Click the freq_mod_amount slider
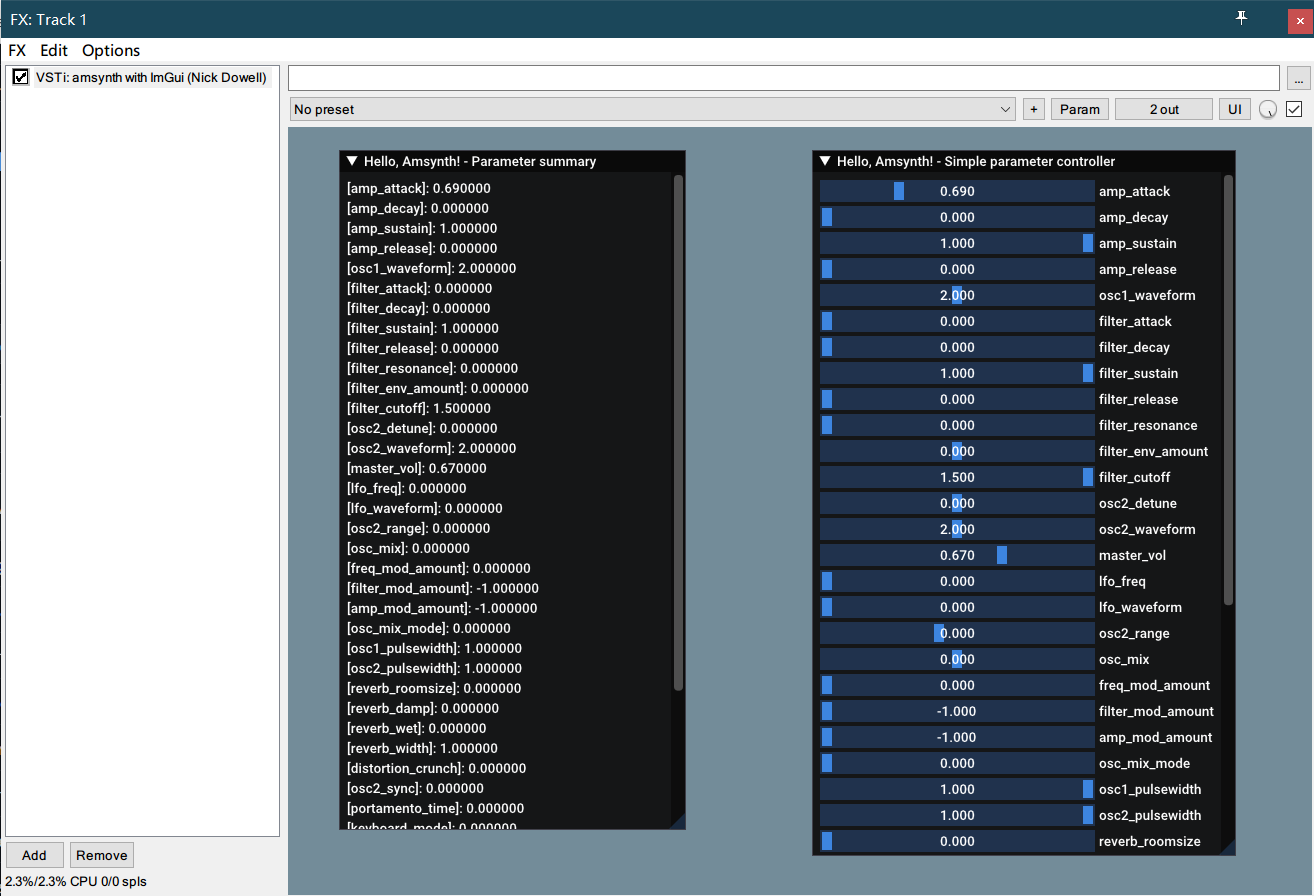Image resolution: width=1314 pixels, height=896 pixels. pyautogui.click(x=957, y=685)
